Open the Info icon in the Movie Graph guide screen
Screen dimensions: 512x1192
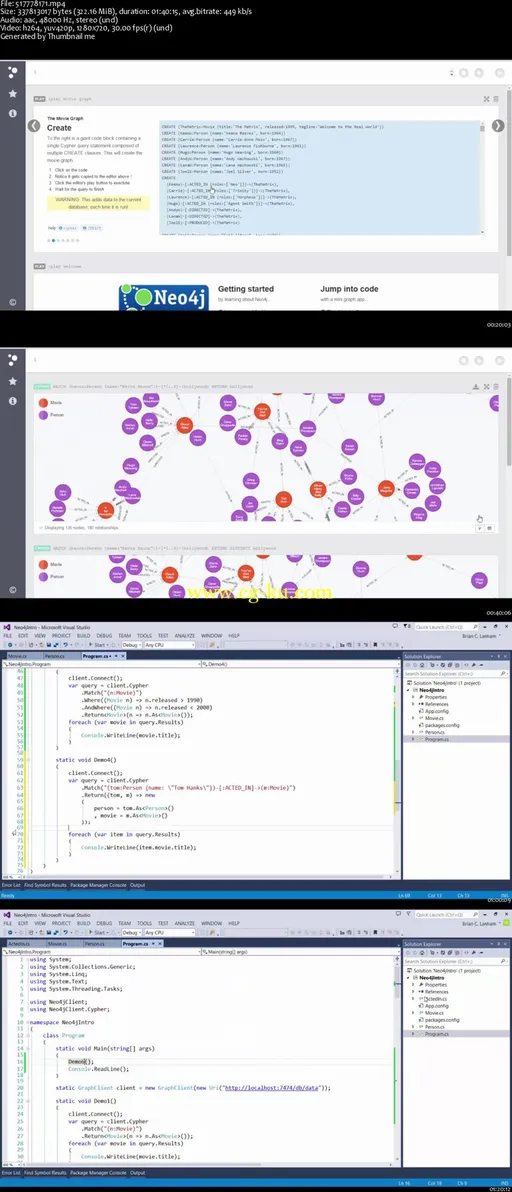coord(12,113)
